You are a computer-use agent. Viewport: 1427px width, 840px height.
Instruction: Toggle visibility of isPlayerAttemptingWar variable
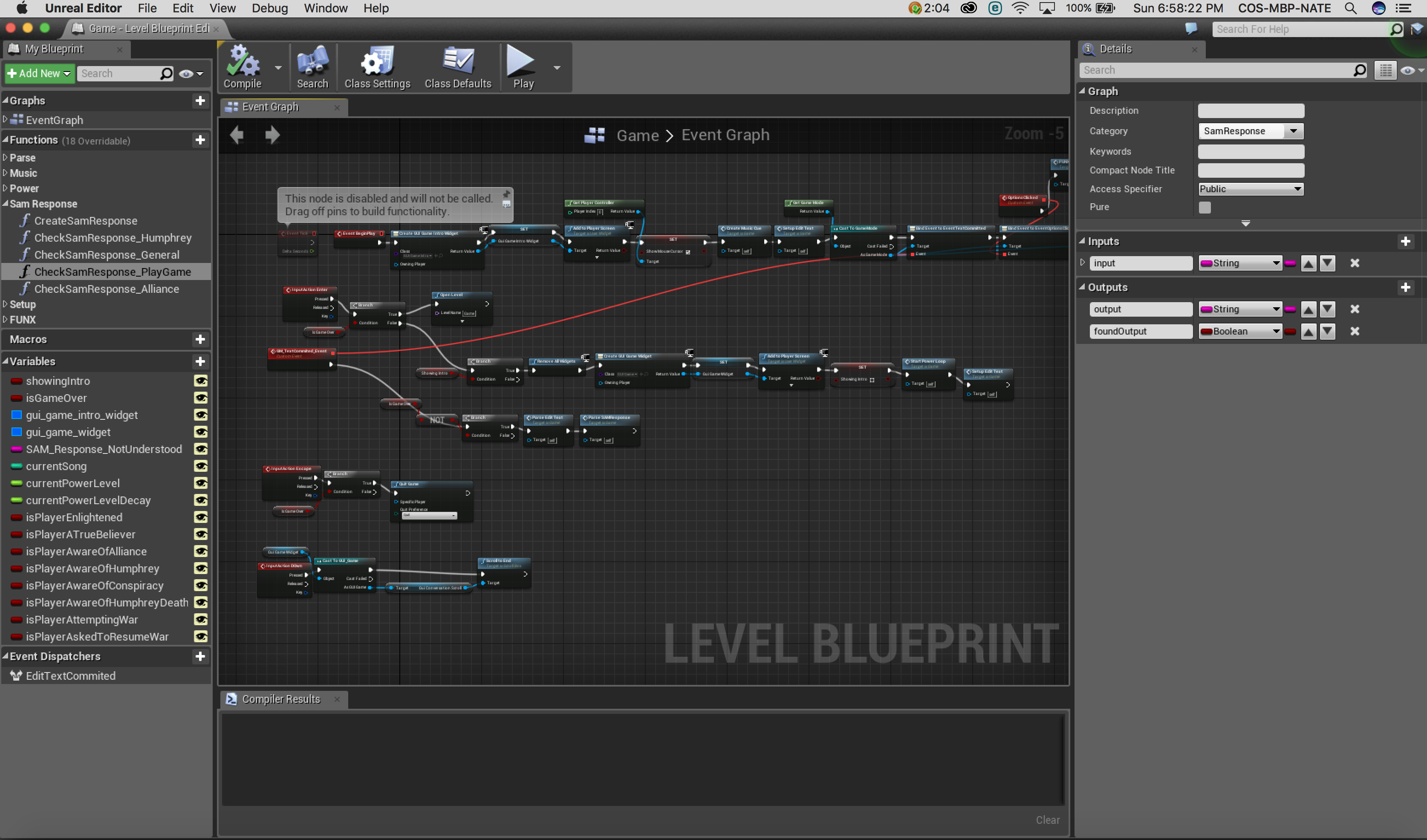200,620
